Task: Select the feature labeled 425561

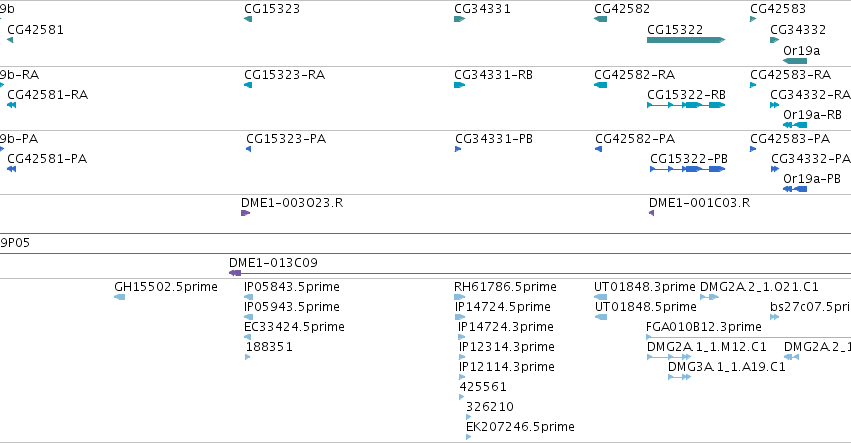Action: 483,387
